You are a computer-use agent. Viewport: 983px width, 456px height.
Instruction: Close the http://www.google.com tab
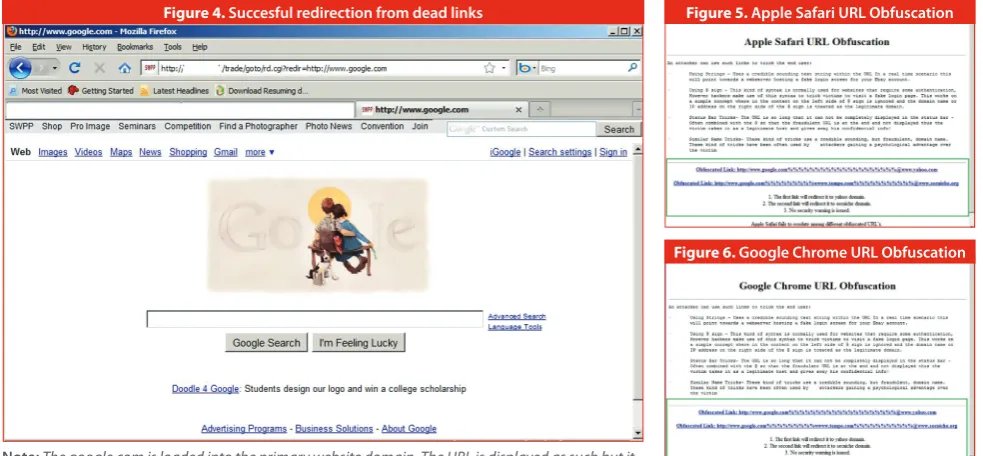(518, 110)
